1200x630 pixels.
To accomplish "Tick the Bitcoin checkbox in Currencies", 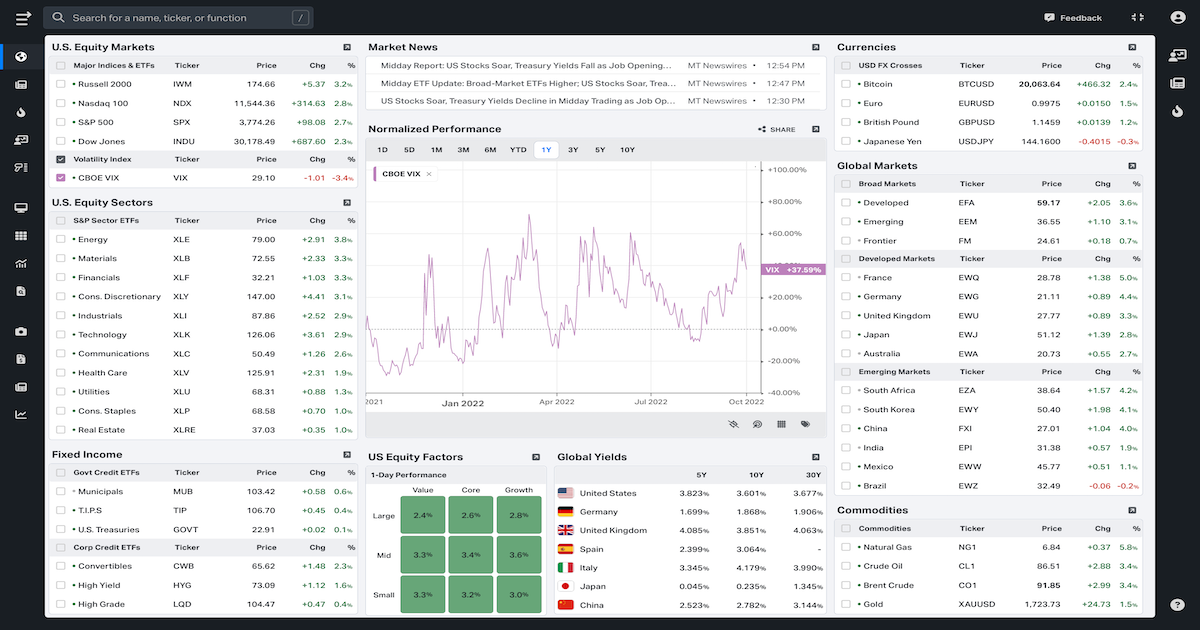I will point(846,84).
